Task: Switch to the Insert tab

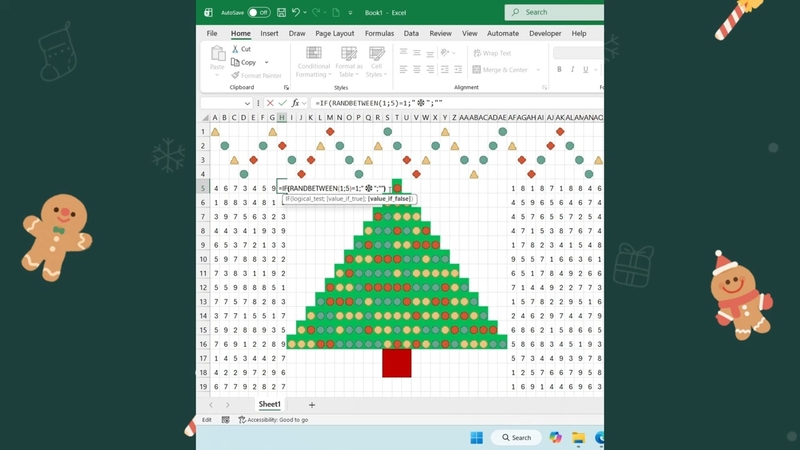Action: click(269, 33)
